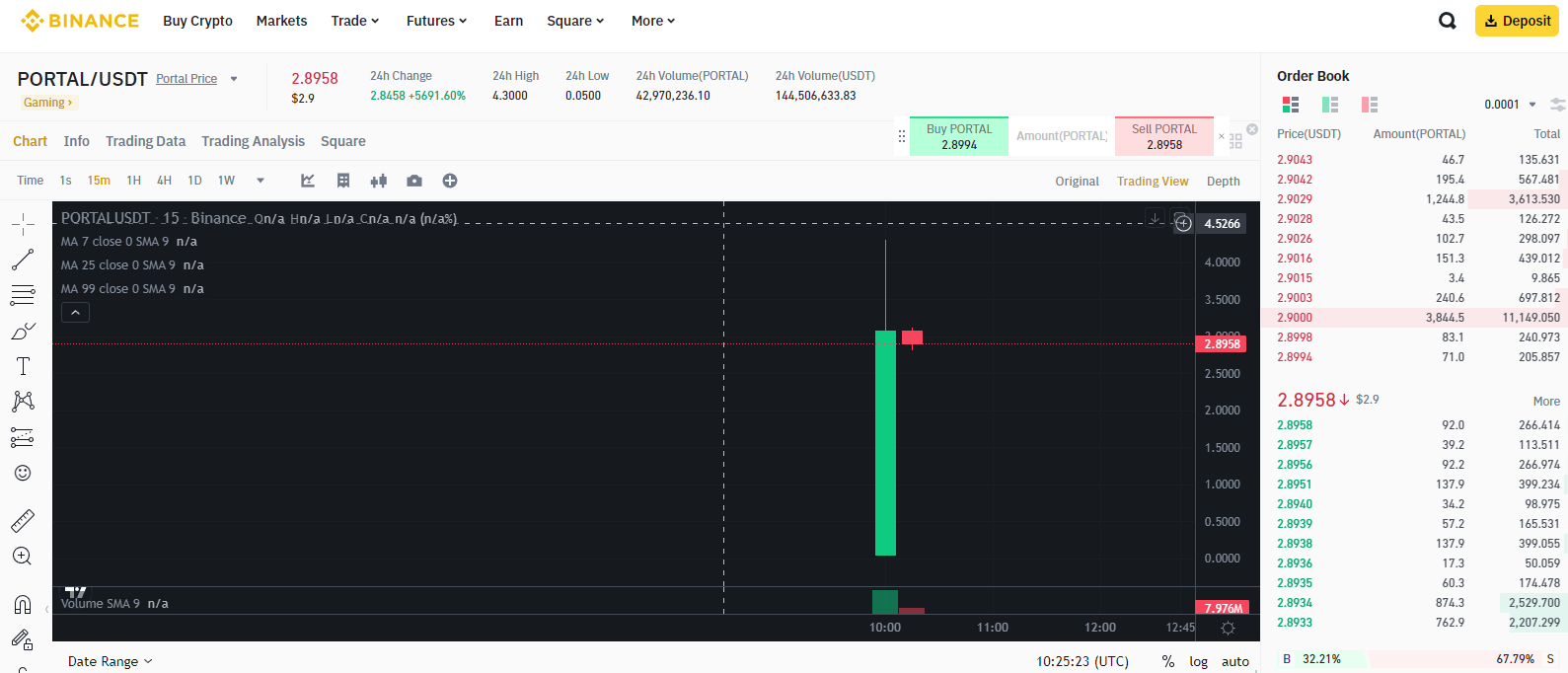
Task: Expand the Futures menu dropdown
Action: pos(436,21)
